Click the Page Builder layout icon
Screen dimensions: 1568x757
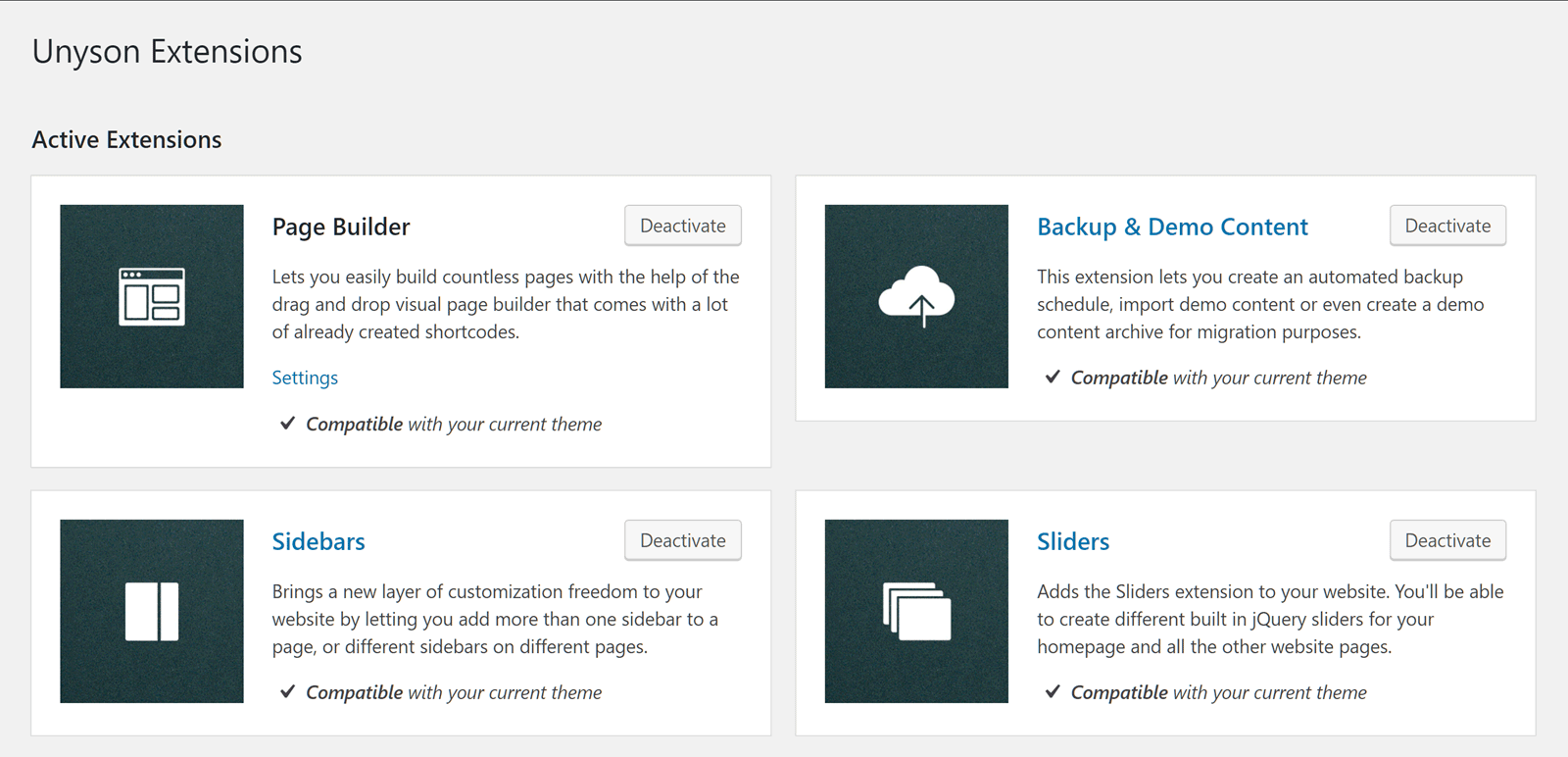click(152, 296)
